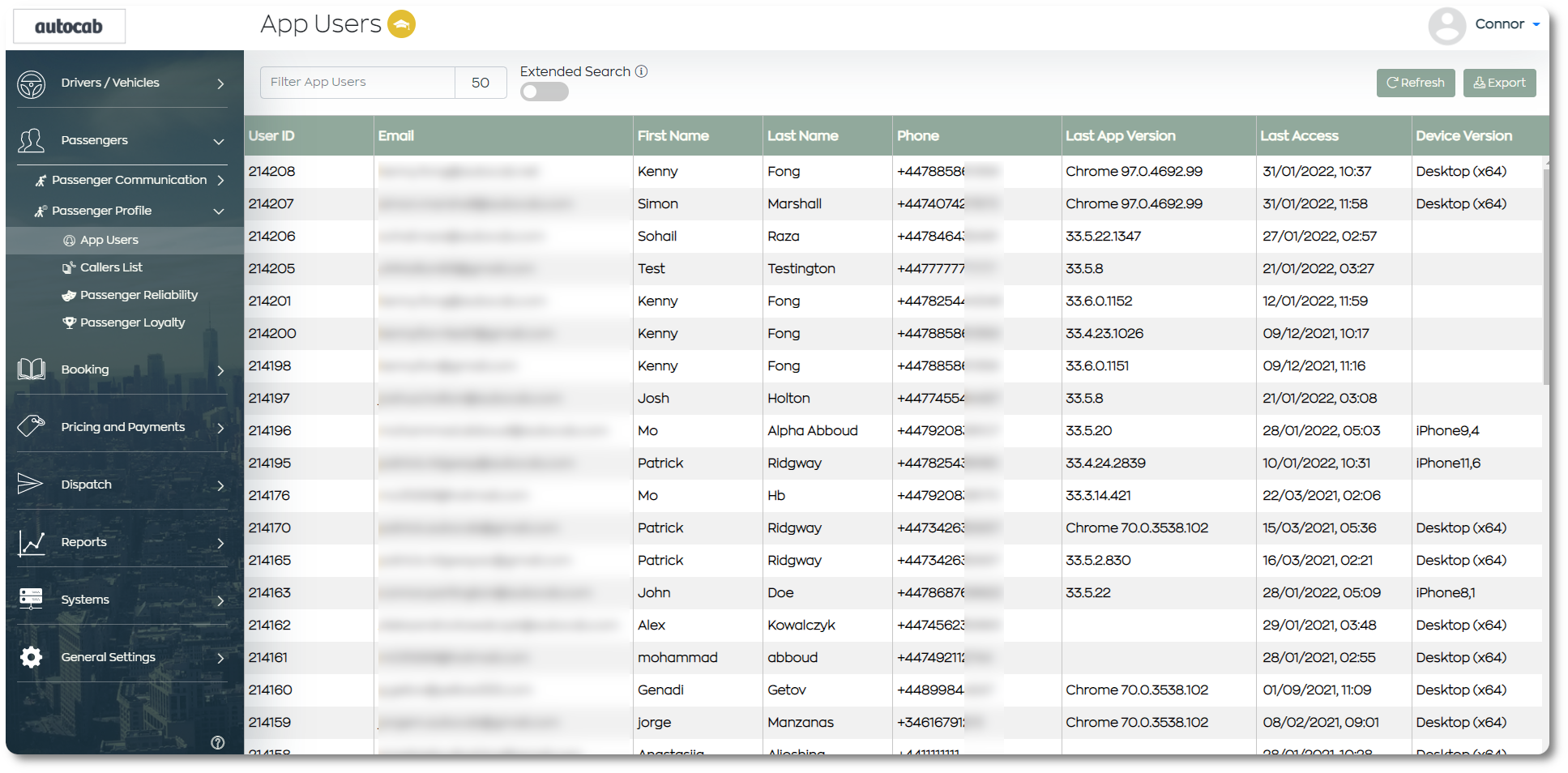Collapse the Passenger Profile chevron

tap(219, 211)
